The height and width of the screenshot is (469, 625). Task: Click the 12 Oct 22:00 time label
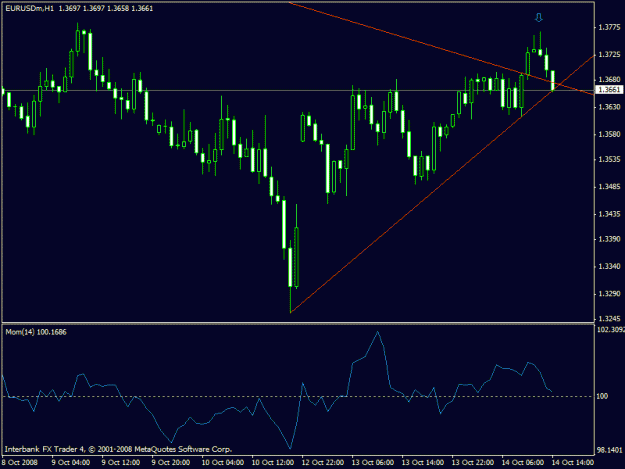tap(322, 462)
